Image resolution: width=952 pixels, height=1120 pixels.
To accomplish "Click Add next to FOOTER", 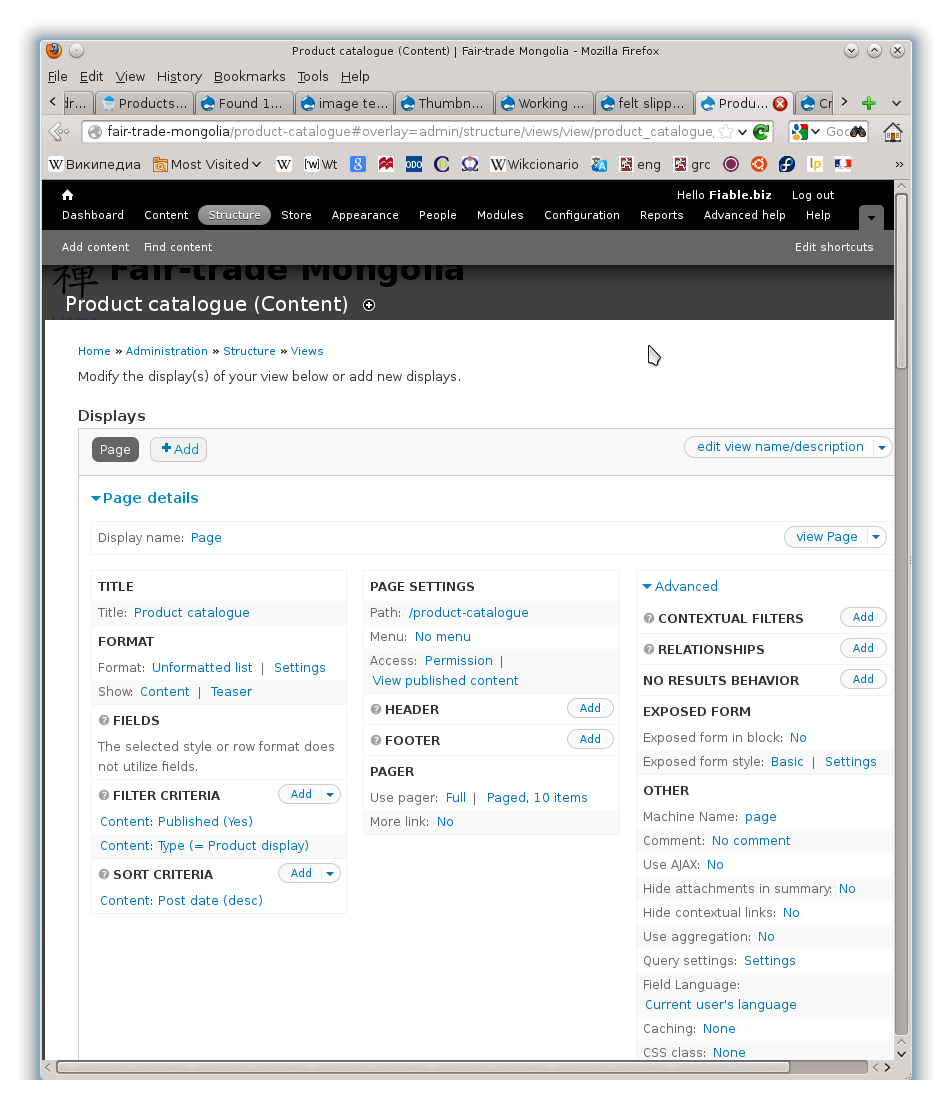I will click(x=590, y=739).
